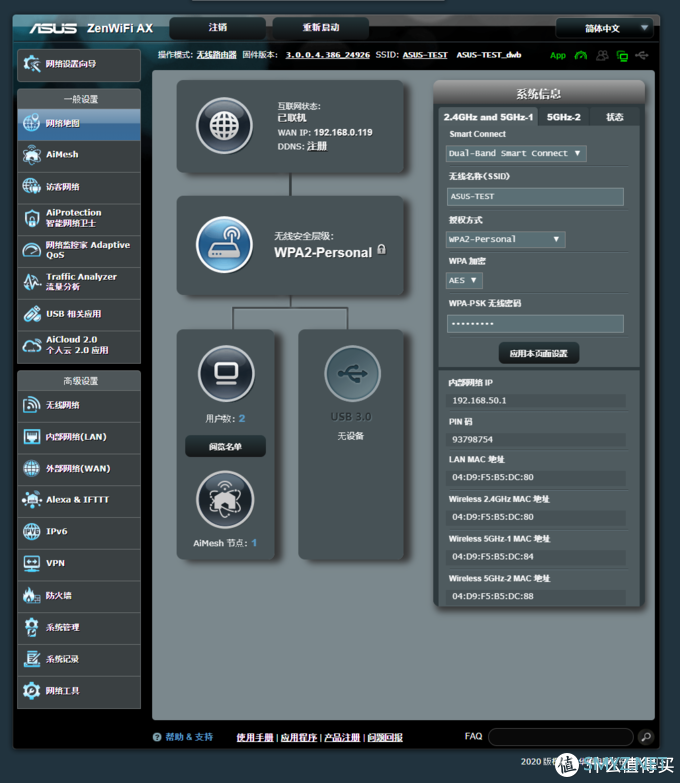Click the AiMesh status icon in the top bar
Image resolution: width=680 pixels, height=783 pixels.
581,55
